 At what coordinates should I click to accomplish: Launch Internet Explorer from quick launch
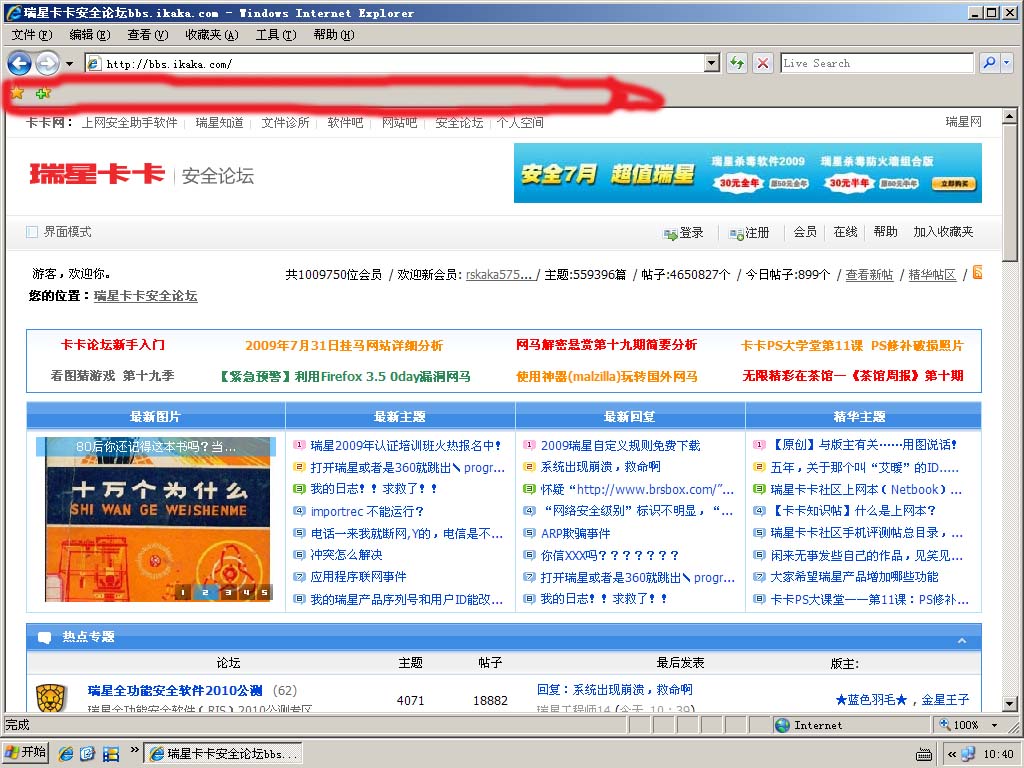point(65,753)
